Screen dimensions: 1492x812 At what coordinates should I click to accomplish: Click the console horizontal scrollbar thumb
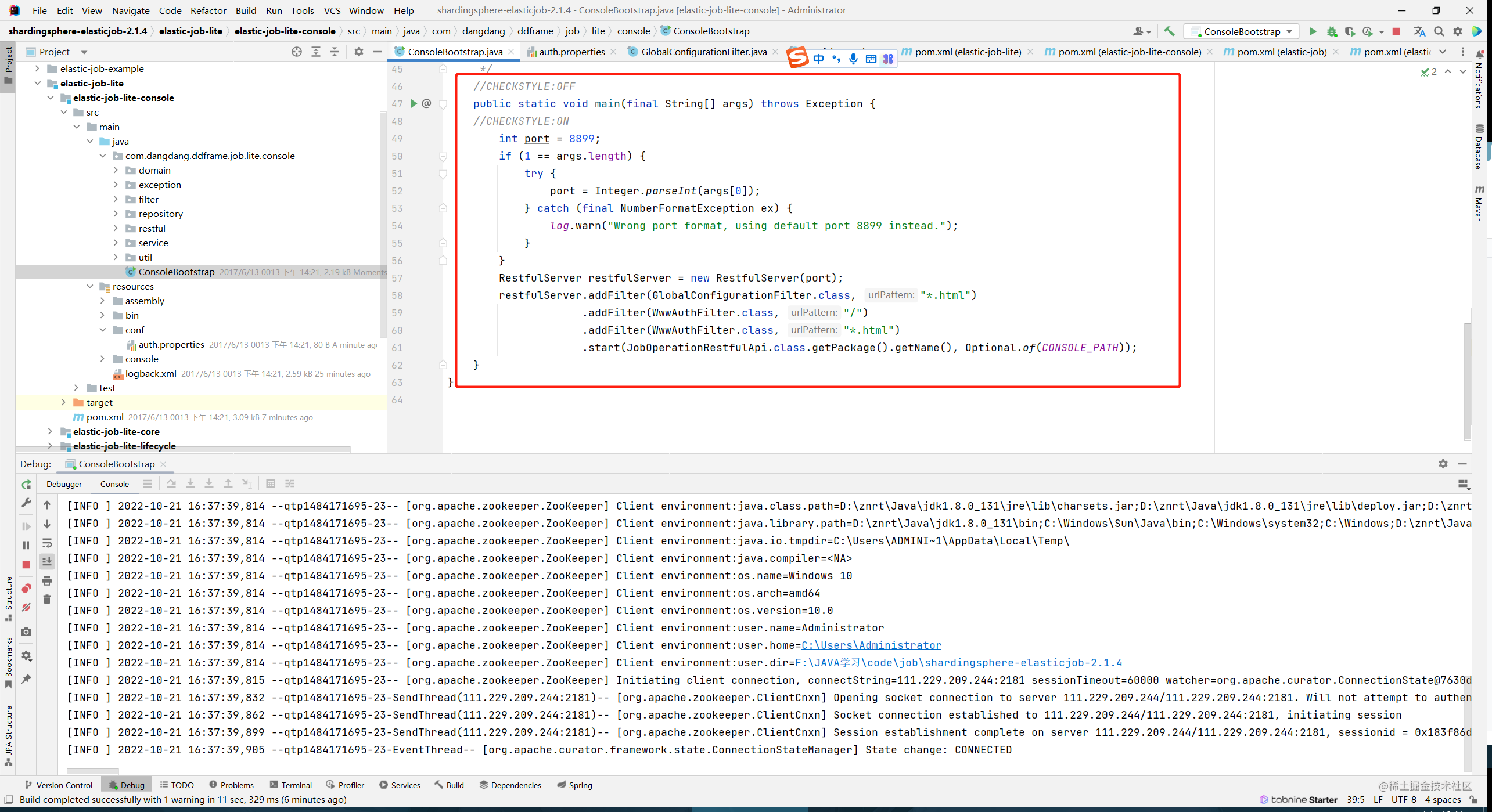pyautogui.click(x=92, y=771)
